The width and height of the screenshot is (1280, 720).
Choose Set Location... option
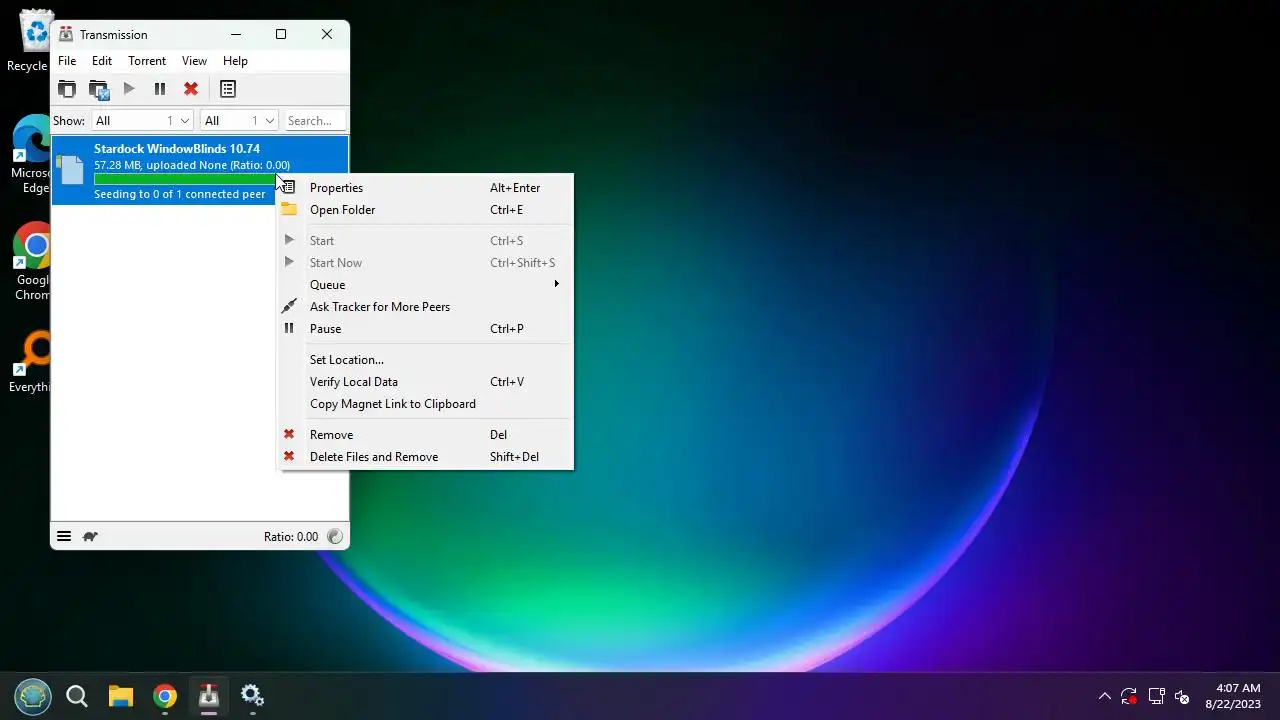425,360
